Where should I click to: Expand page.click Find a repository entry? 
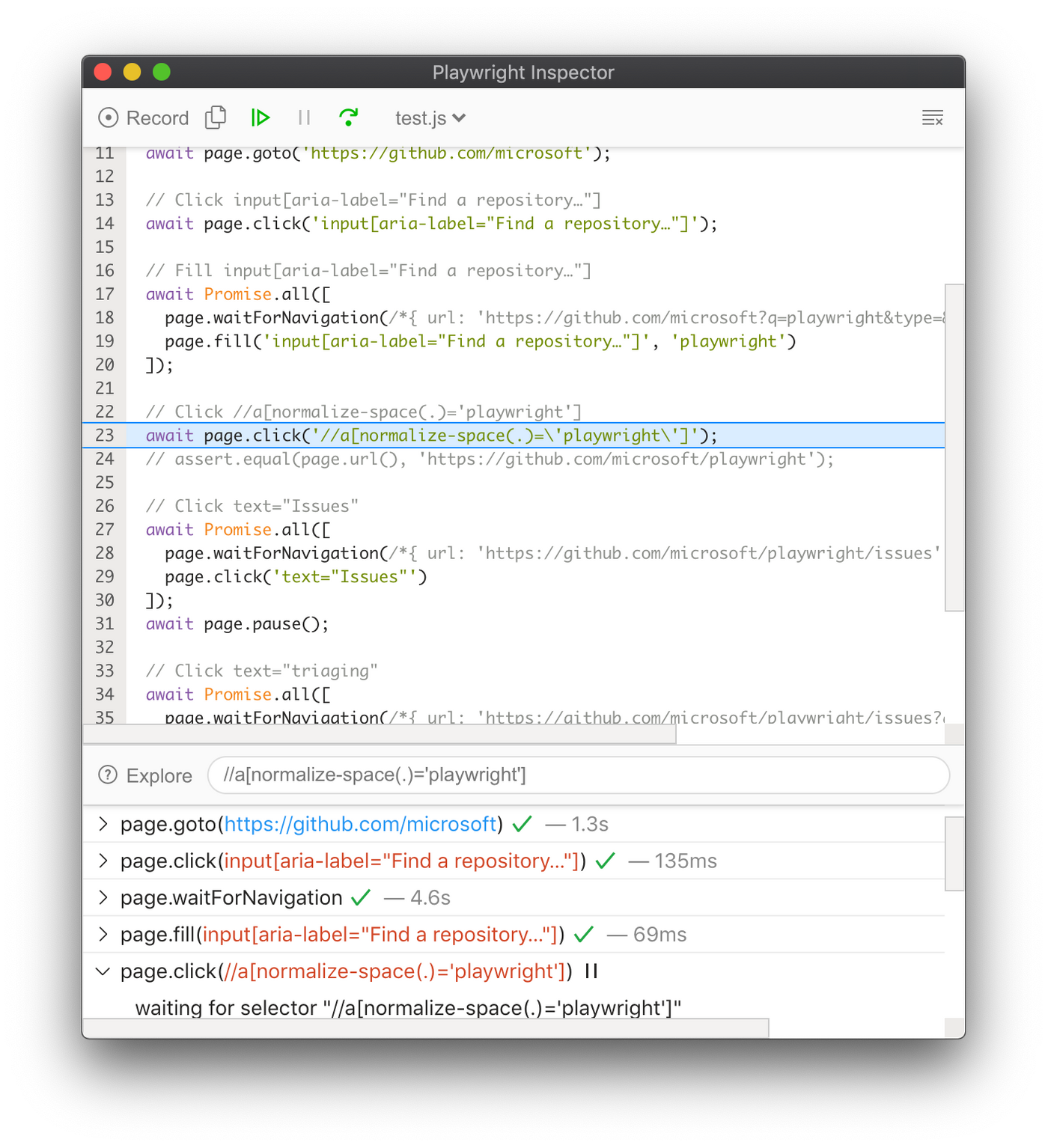point(103,861)
